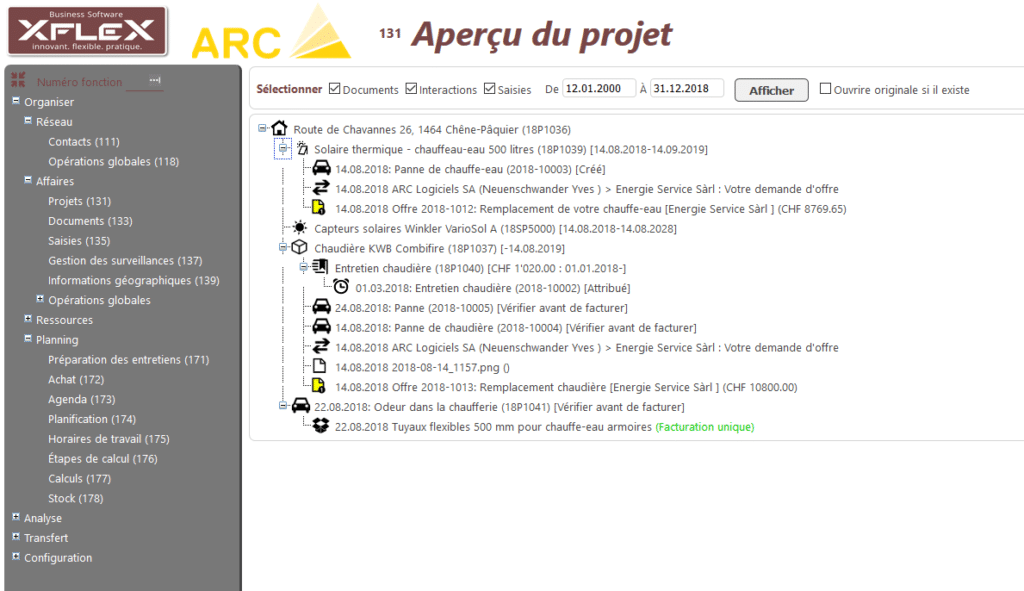Open Préparation des entretiens (171)

coord(129,360)
